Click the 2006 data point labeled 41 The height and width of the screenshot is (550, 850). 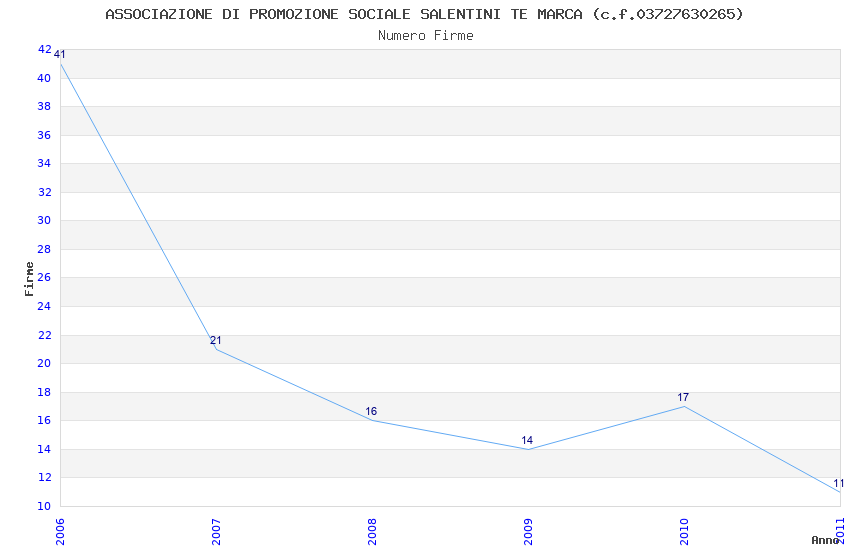[60, 64]
